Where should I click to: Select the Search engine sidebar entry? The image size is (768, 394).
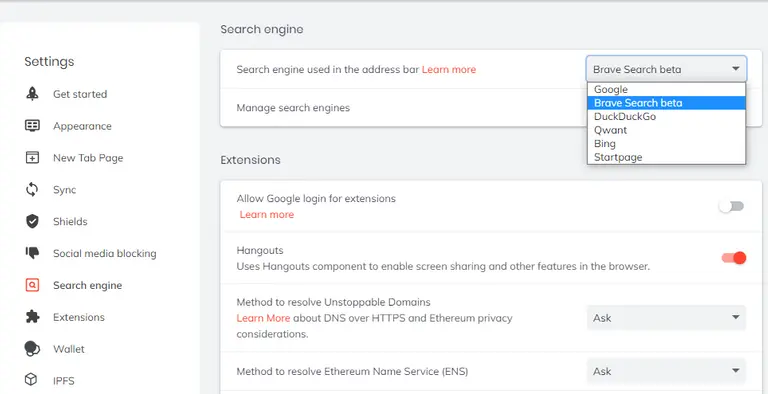point(88,285)
